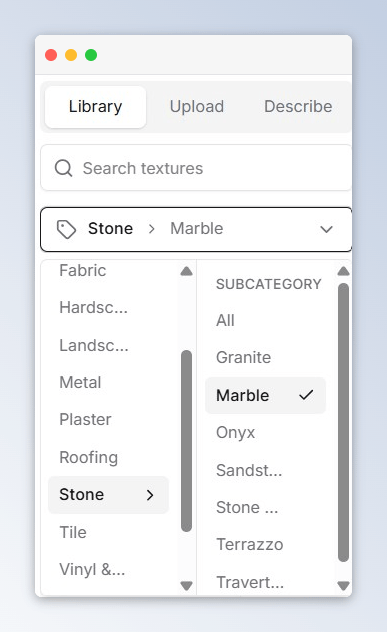Click the tag icon in category selector
Screen dimensions: 387x632
point(66,229)
